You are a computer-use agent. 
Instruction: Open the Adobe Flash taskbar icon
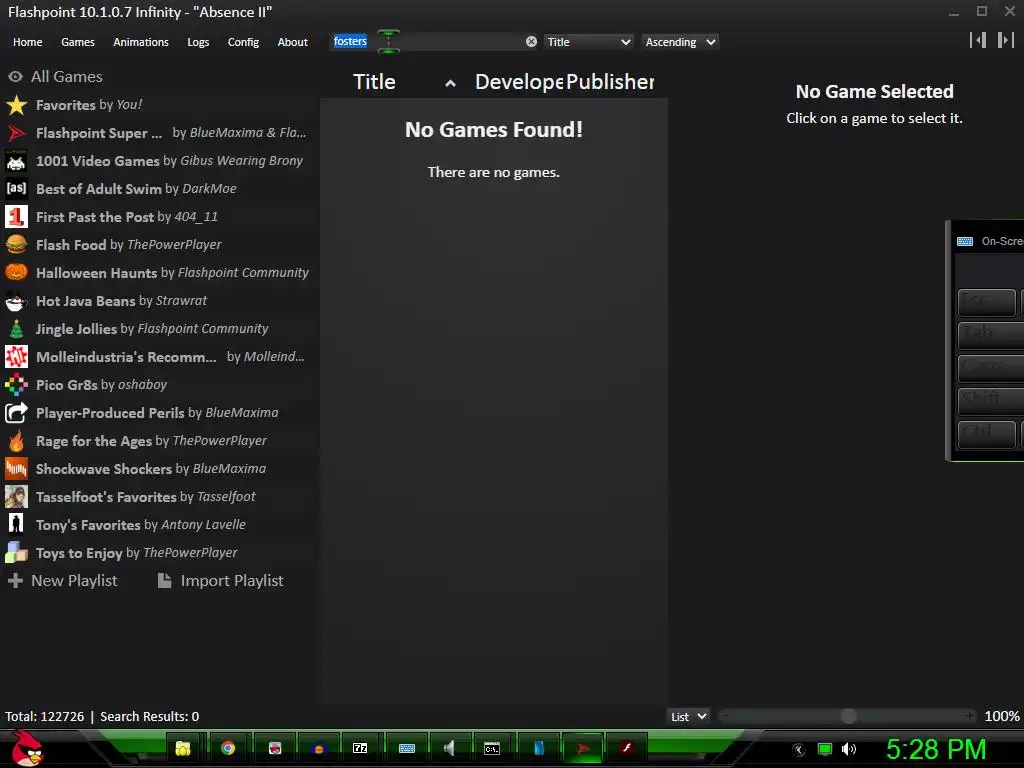click(626, 748)
